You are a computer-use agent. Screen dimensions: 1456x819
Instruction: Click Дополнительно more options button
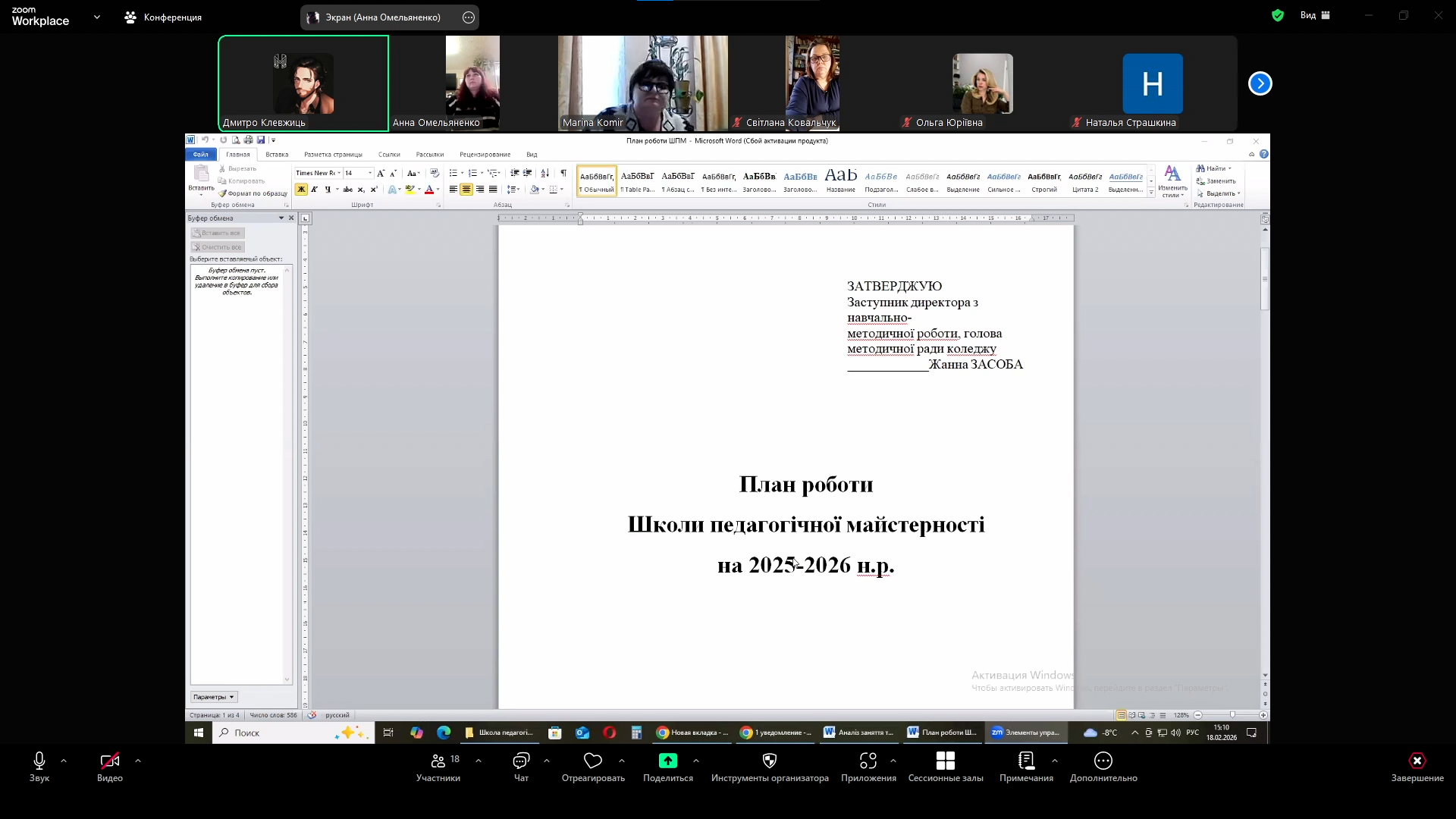[1103, 761]
